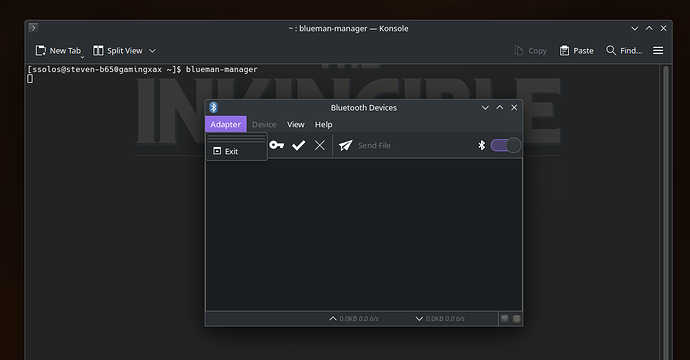Click the checkmark trust icon

pos(298,145)
